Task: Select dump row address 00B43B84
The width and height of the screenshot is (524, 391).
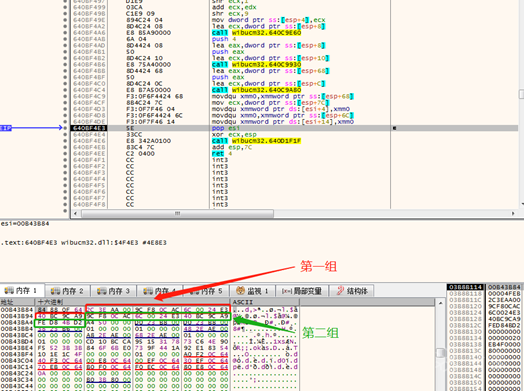Action: [x=17, y=310]
